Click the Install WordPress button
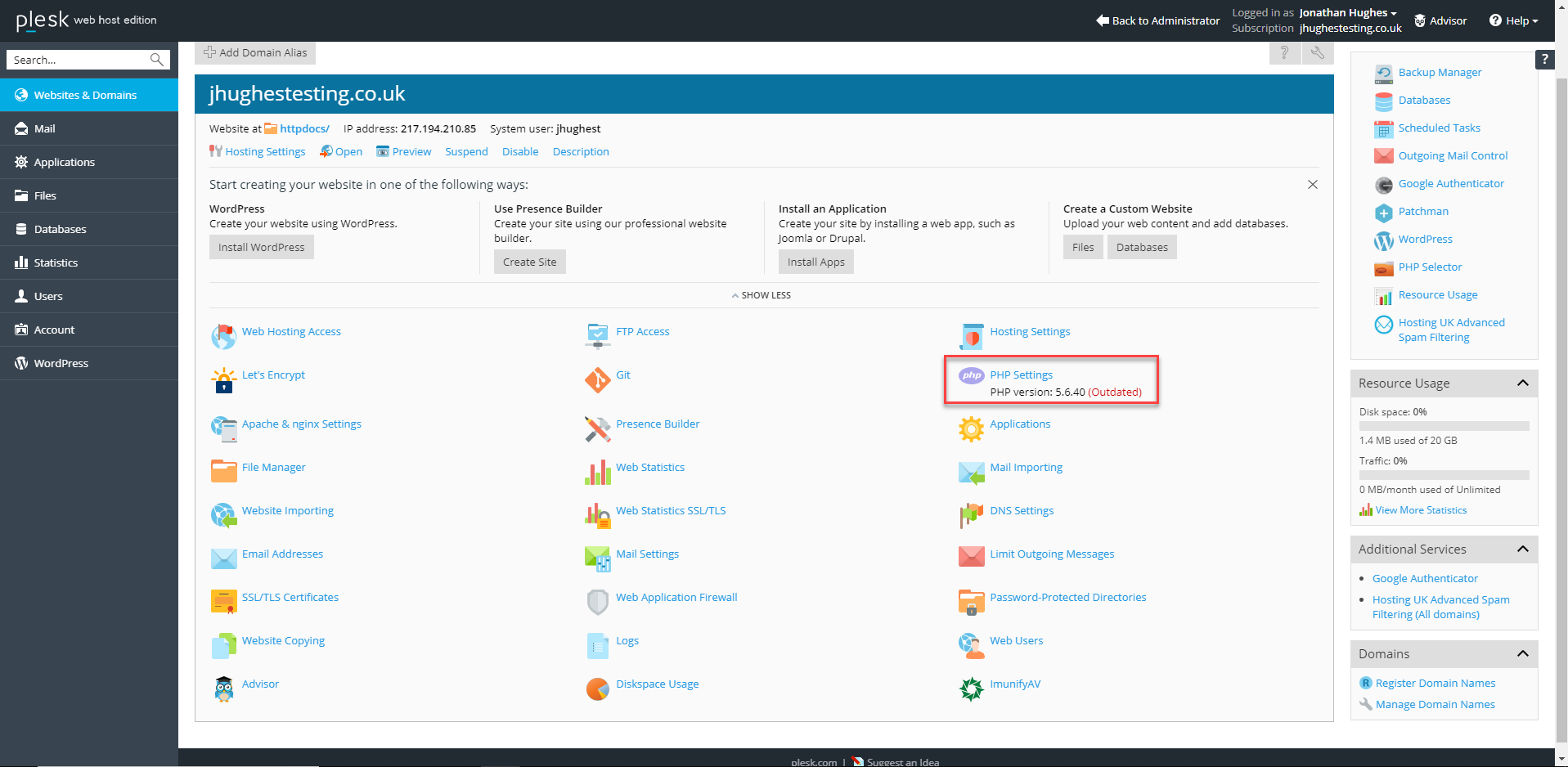The width and height of the screenshot is (1568, 767). point(261,247)
